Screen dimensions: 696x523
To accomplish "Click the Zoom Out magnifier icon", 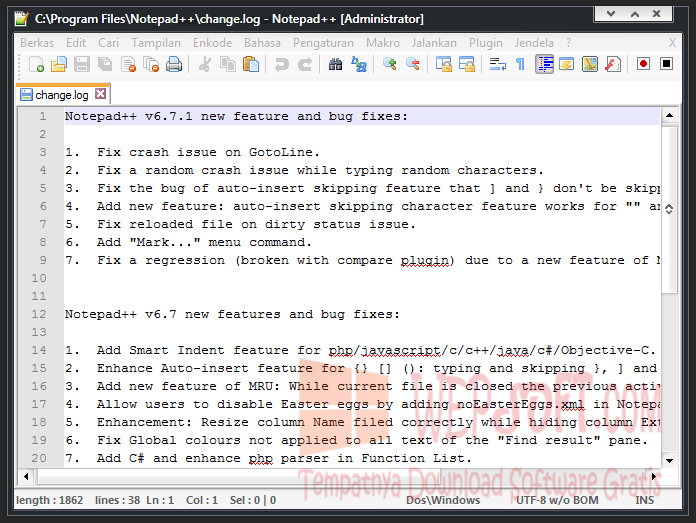I will [412, 64].
